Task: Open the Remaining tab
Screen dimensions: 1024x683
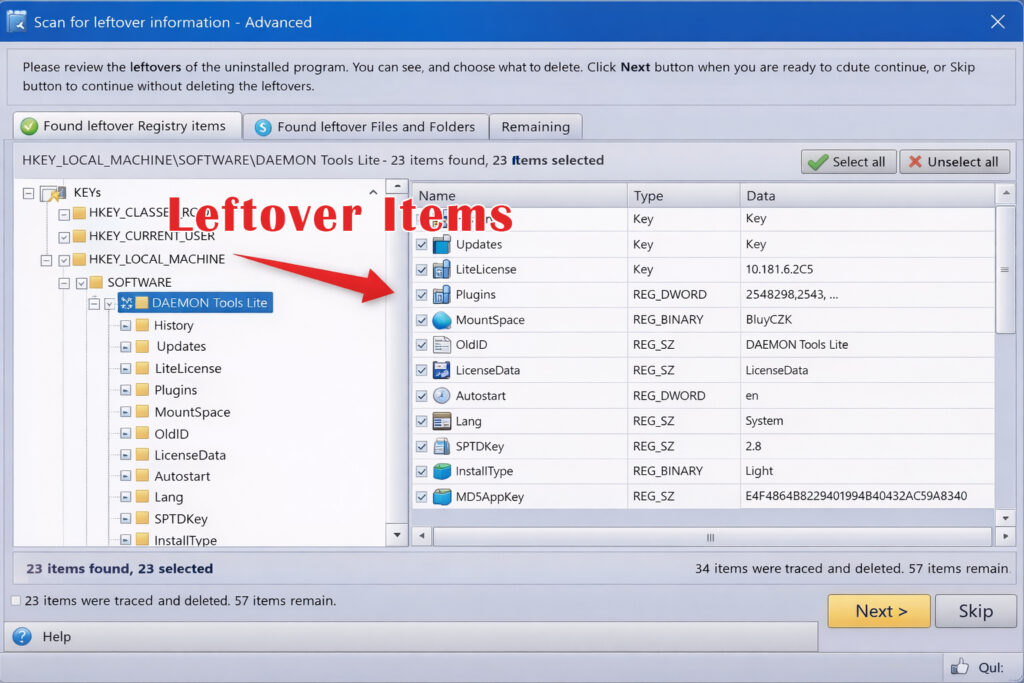Action: [x=535, y=127]
